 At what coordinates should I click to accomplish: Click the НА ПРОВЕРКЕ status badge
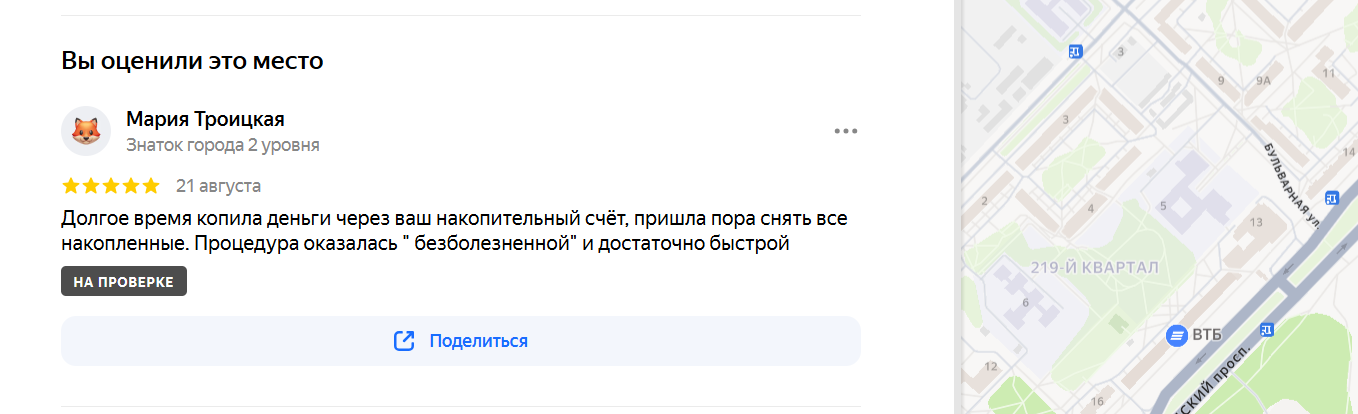click(x=124, y=282)
